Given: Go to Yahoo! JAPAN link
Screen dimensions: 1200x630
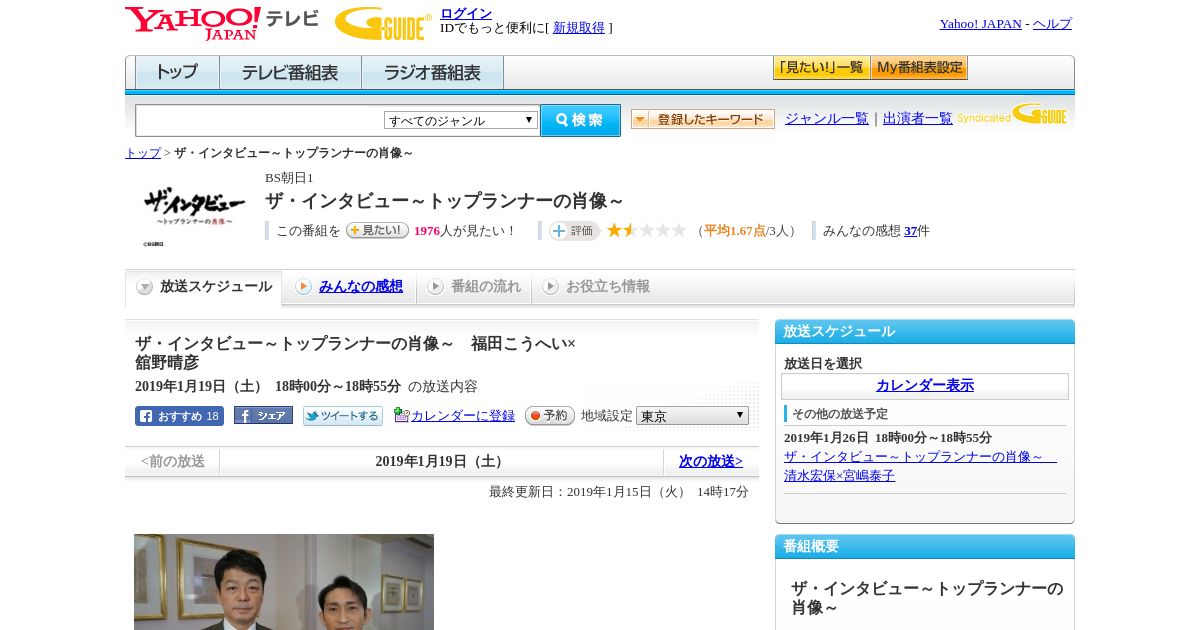Looking at the screenshot, I should pyautogui.click(x=981, y=24).
